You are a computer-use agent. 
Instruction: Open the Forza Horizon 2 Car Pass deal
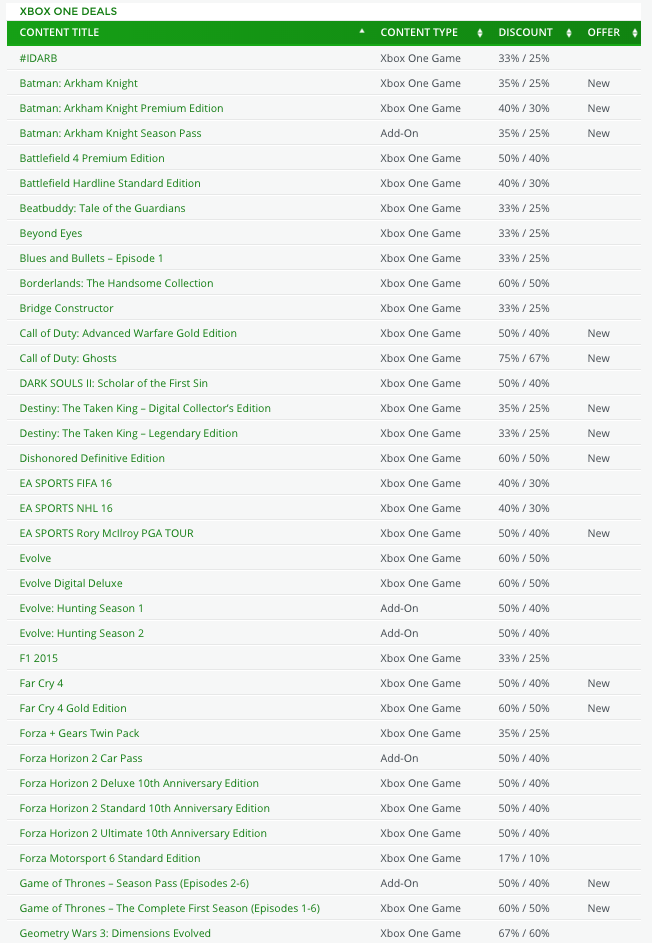pyautogui.click(x=81, y=758)
